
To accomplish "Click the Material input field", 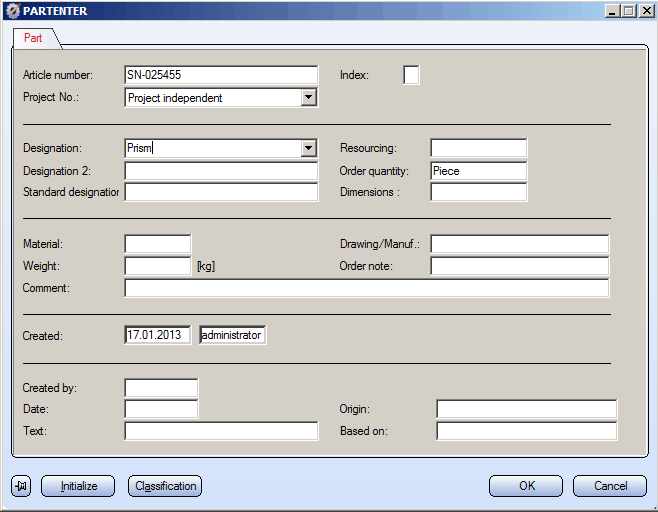I will (x=158, y=244).
